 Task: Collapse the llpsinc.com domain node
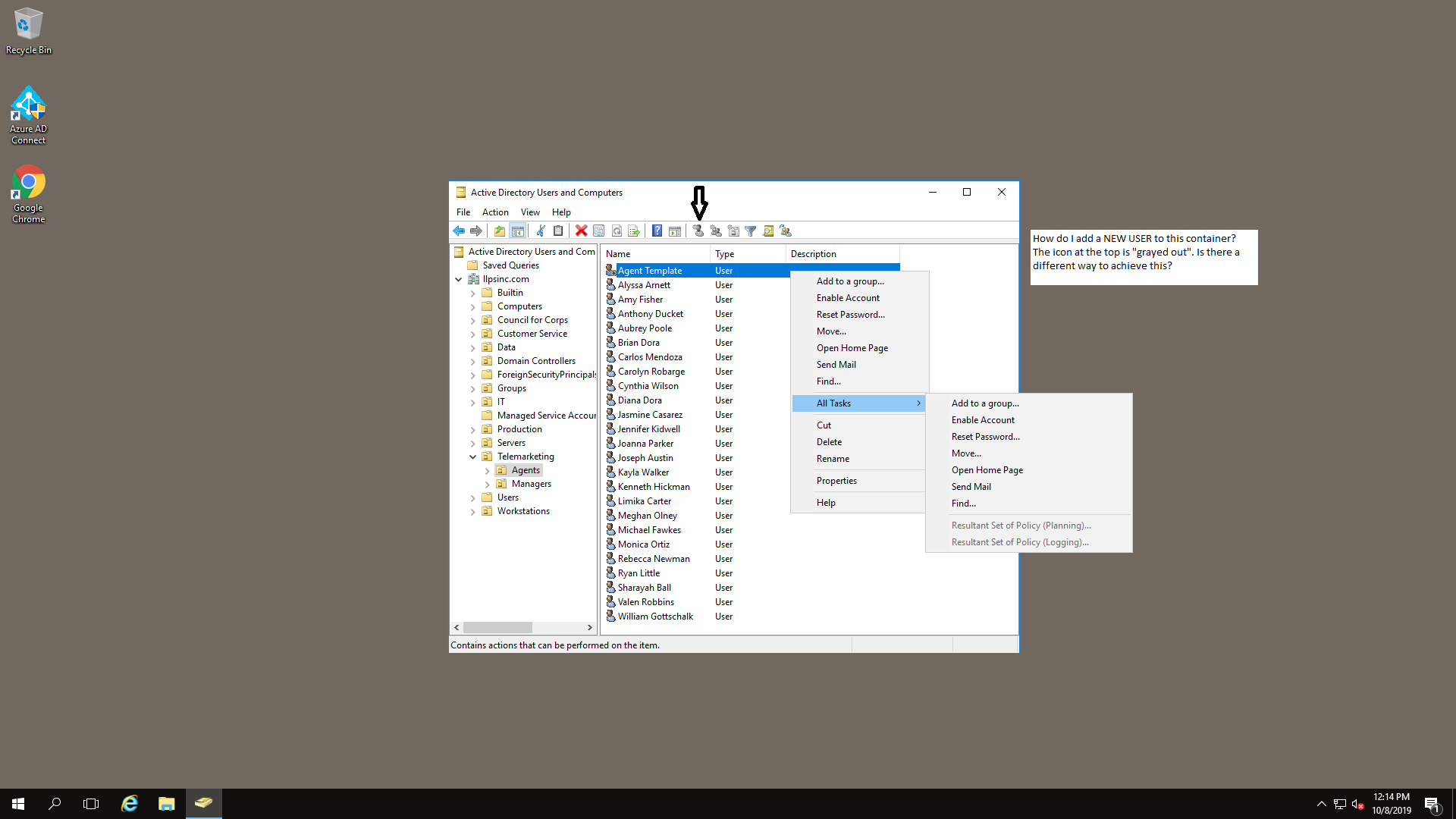[x=459, y=279]
